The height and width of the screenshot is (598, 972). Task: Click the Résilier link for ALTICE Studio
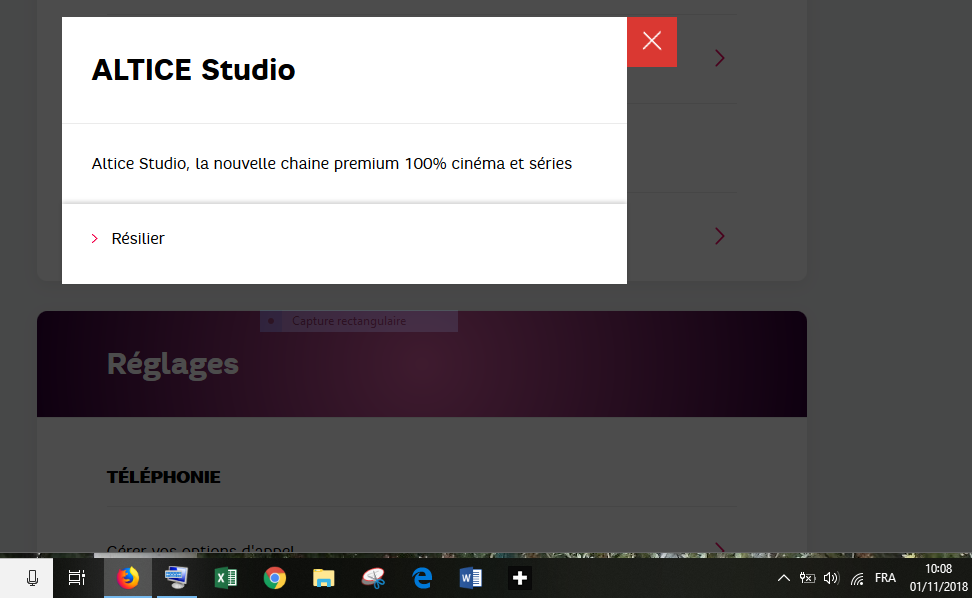[139, 238]
